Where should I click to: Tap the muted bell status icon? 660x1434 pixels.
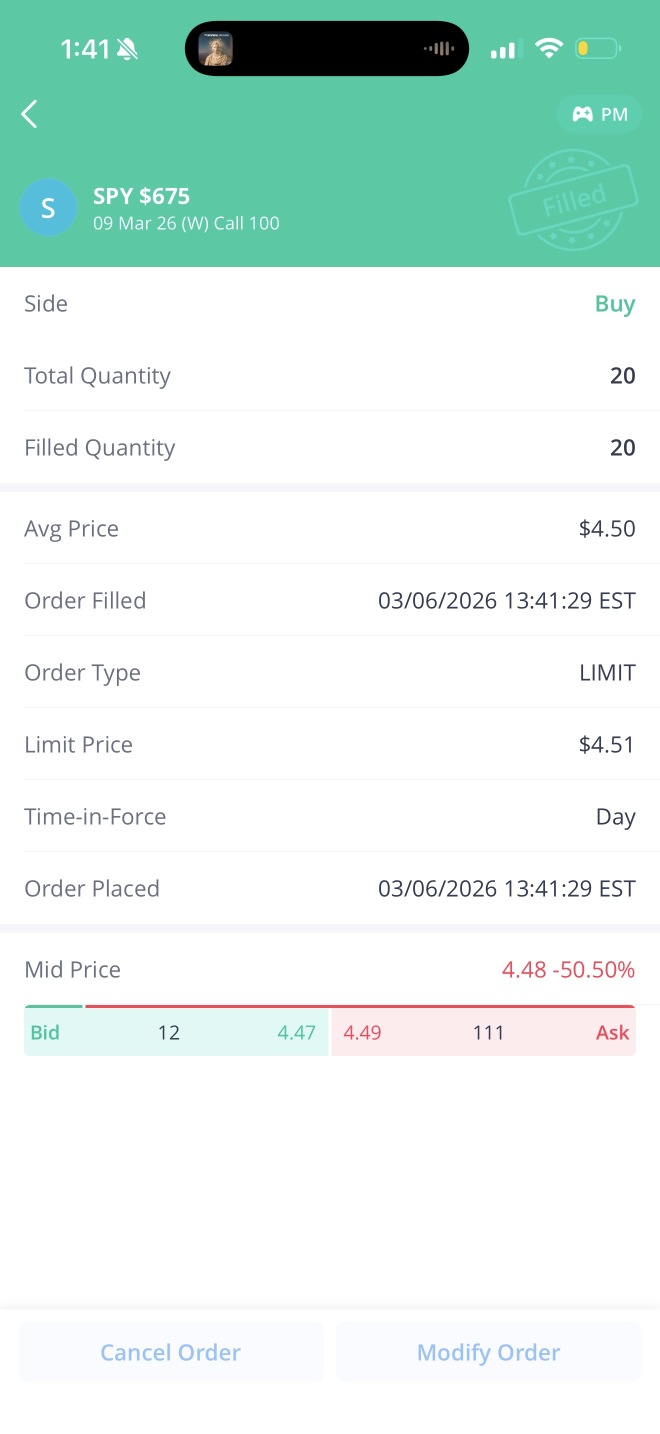coord(127,49)
